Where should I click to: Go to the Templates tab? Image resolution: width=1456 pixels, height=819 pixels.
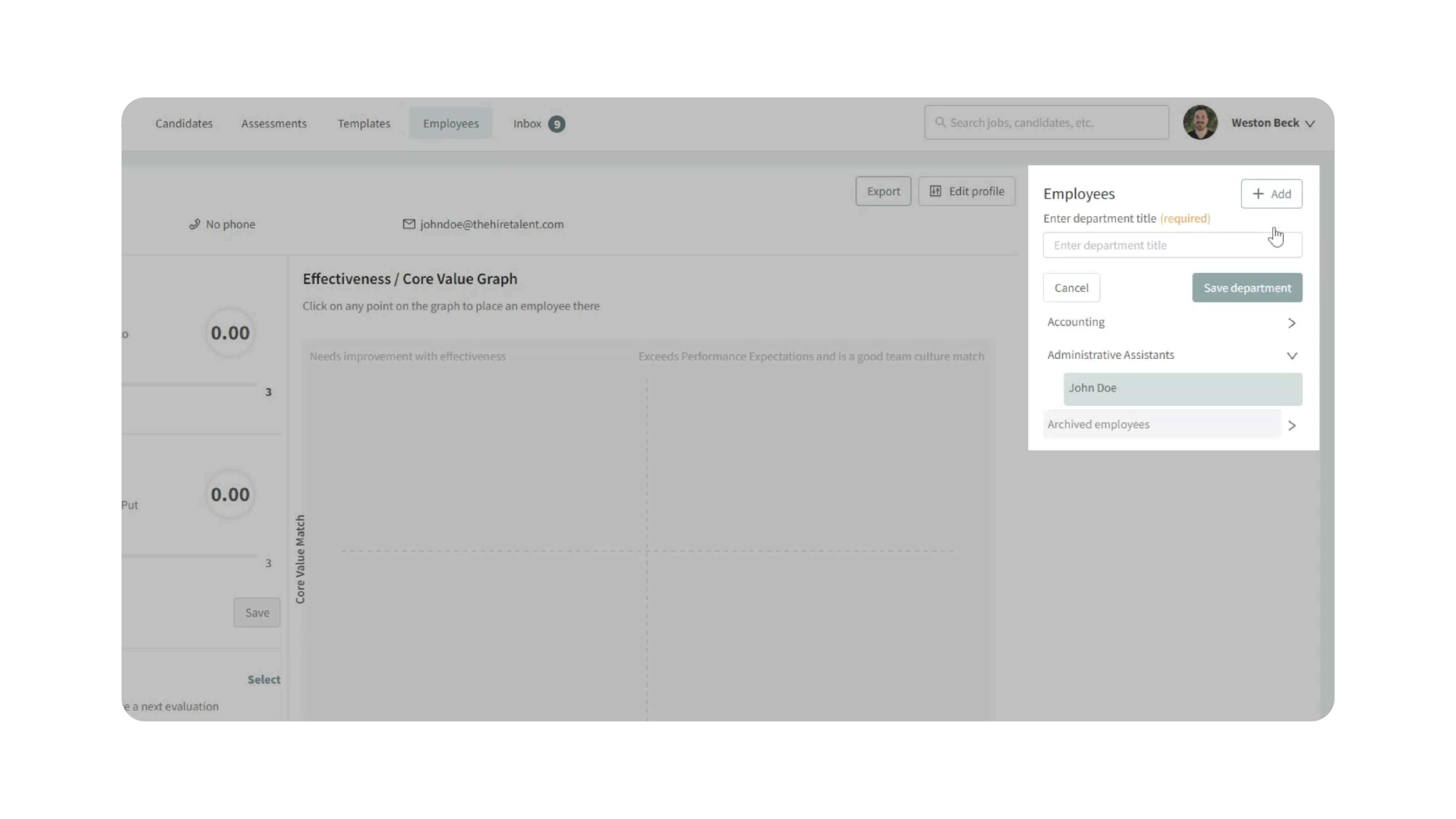coord(364,123)
